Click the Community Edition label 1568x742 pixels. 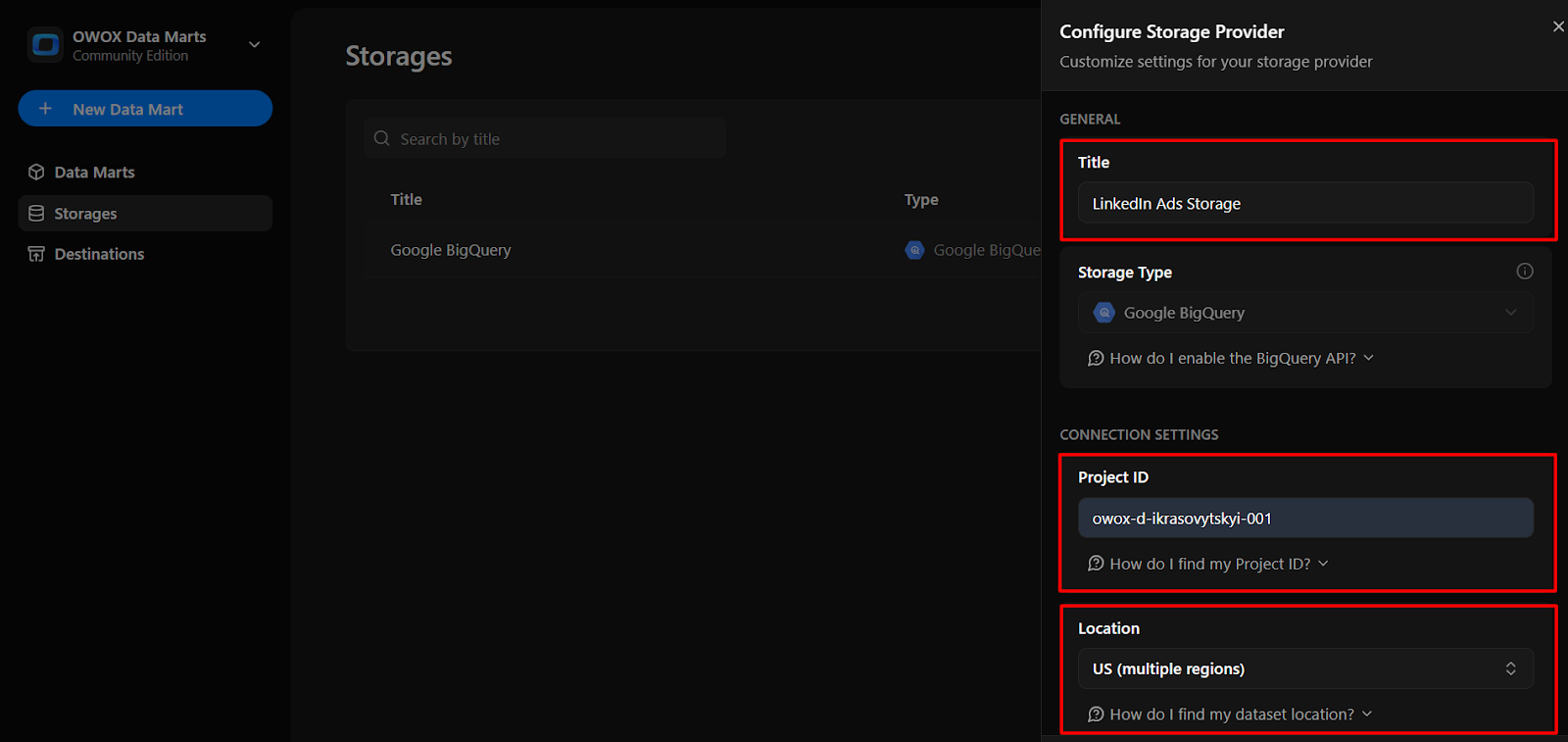[130, 56]
